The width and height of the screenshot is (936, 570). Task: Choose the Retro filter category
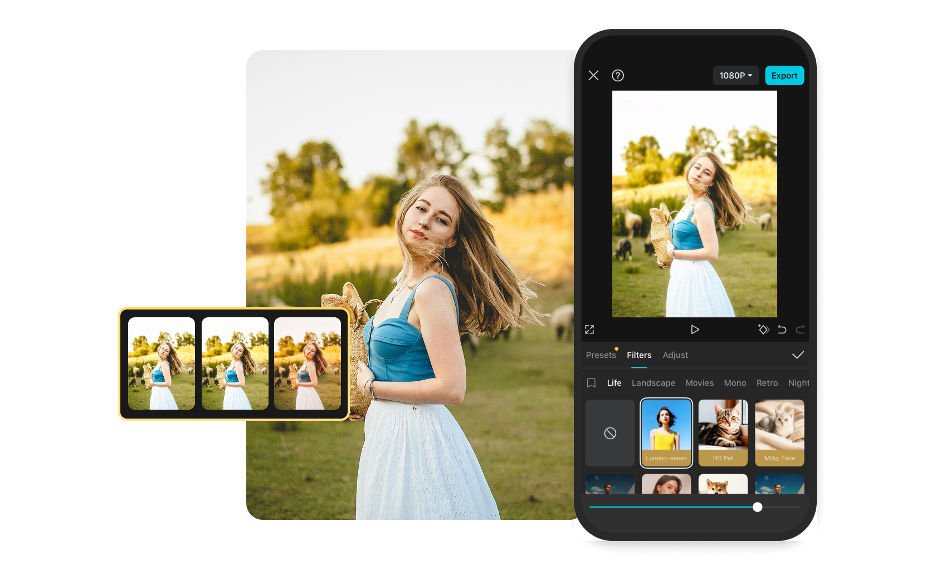pyautogui.click(x=767, y=383)
